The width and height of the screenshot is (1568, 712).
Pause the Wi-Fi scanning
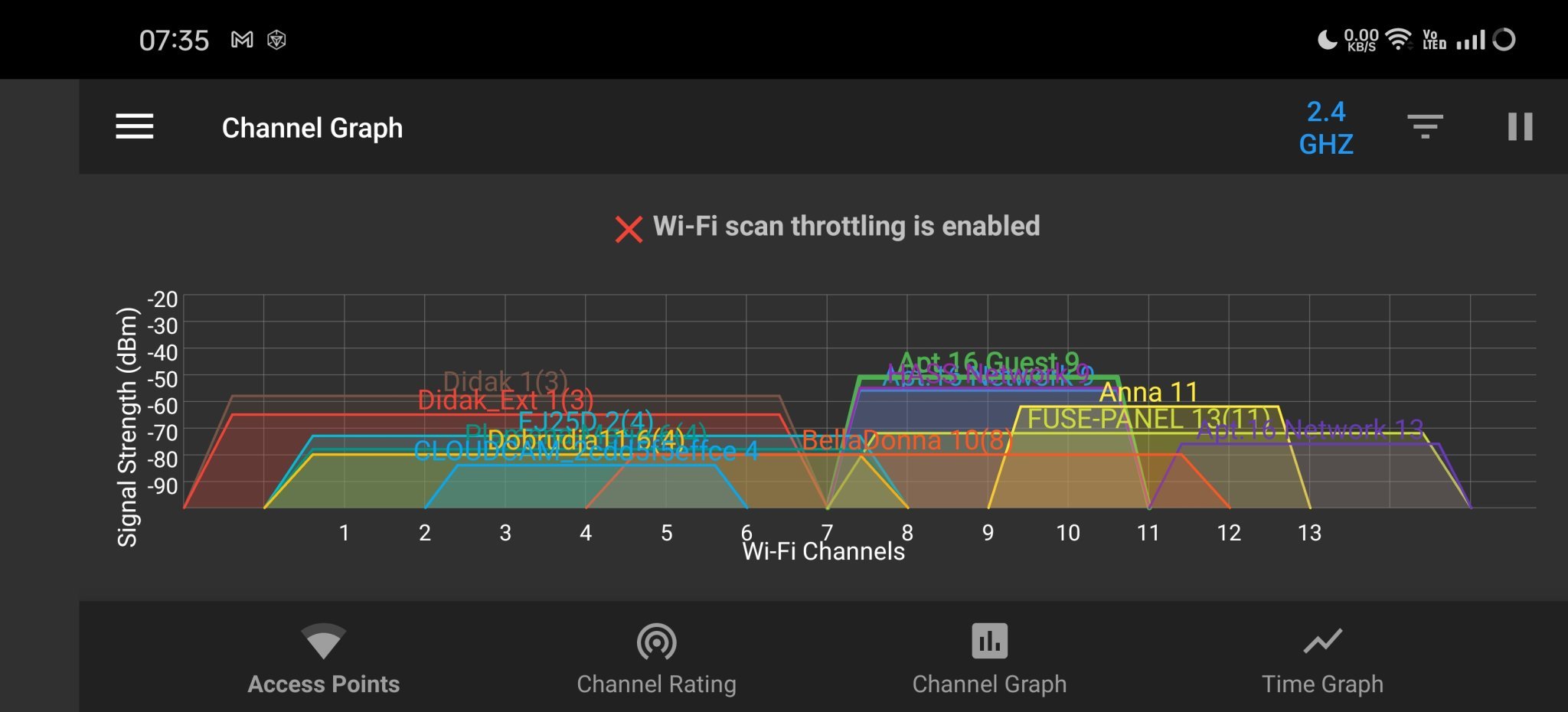pos(1520,127)
